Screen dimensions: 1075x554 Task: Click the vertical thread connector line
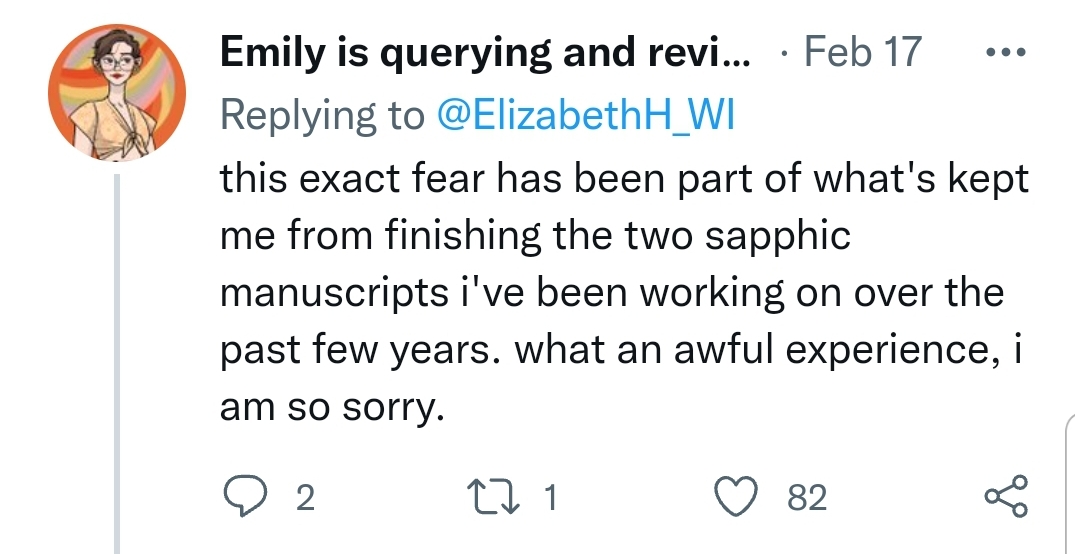[x=117, y=363]
